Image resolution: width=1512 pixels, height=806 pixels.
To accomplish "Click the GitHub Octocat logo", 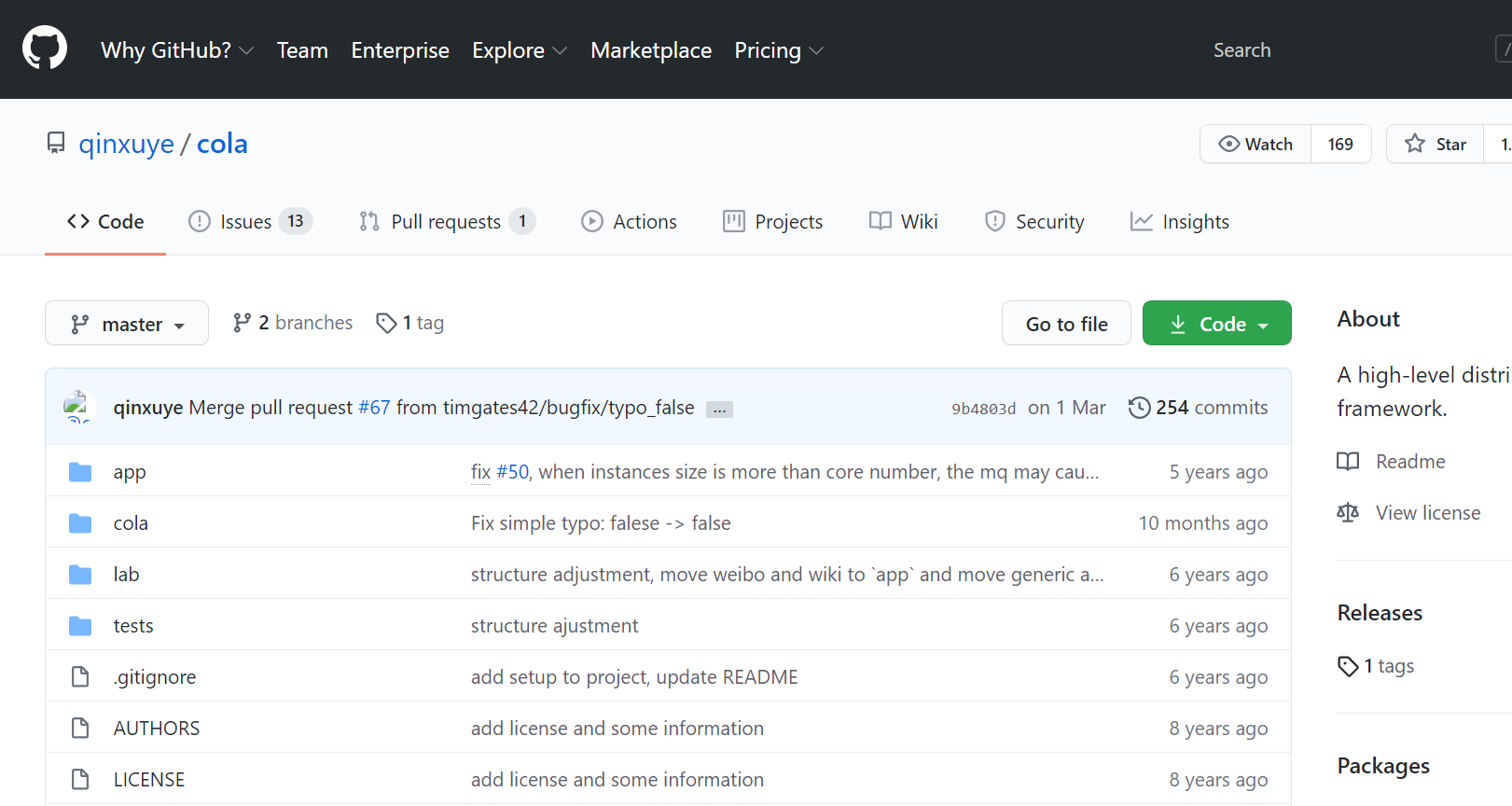I will (x=45, y=49).
